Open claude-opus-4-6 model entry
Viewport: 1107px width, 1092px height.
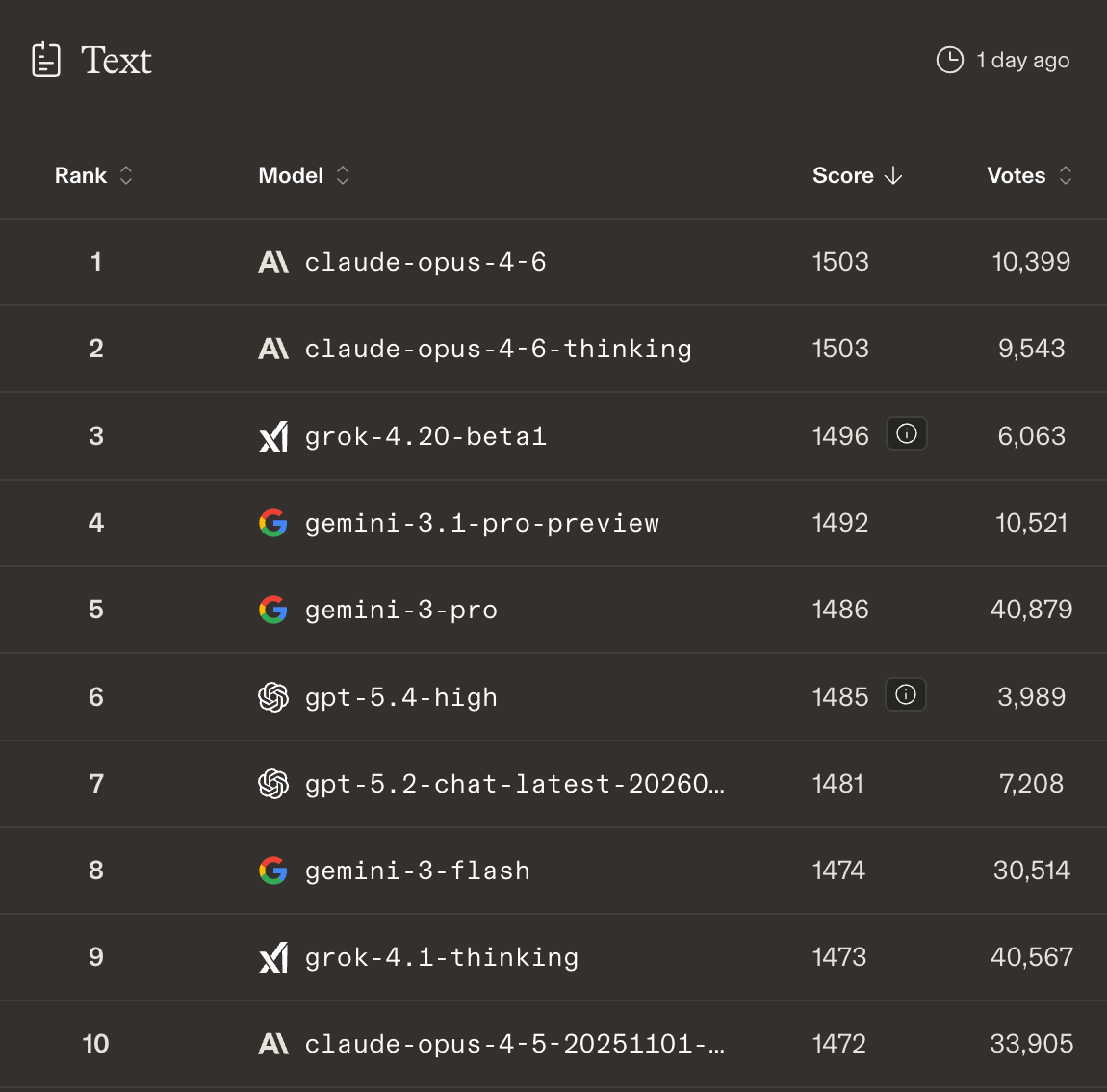(x=425, y=262)
